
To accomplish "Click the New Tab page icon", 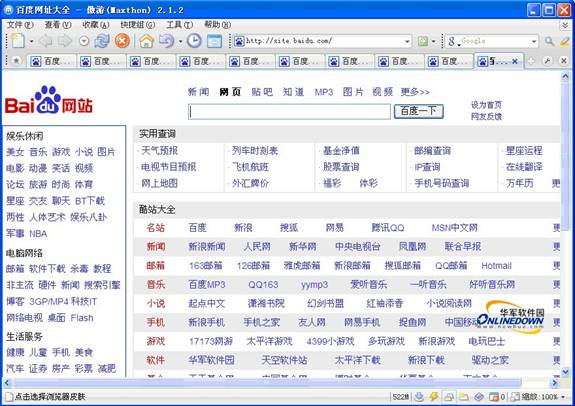I will (18, 41).
